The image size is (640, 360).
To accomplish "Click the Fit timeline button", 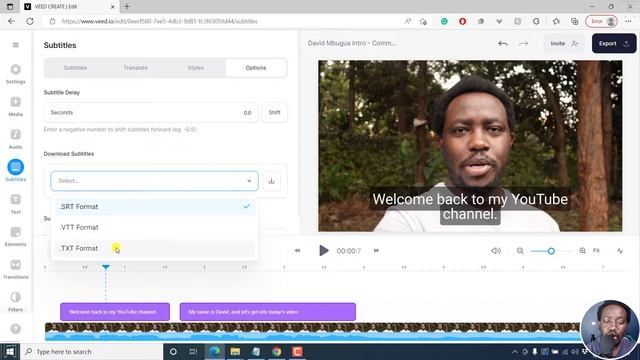I will point(596,251).
